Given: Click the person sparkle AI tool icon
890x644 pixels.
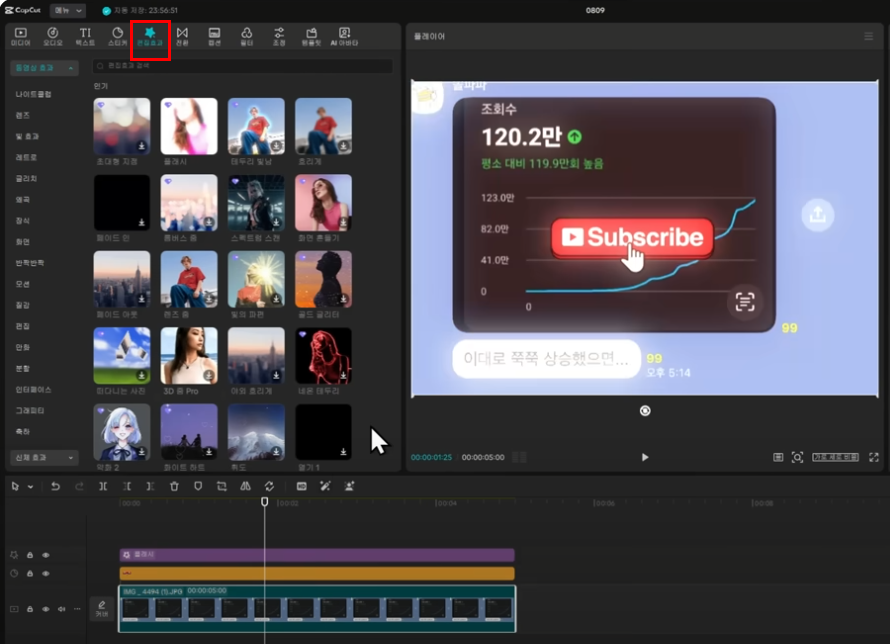Looking at the screenshot, I should click(x=349, y=486).
